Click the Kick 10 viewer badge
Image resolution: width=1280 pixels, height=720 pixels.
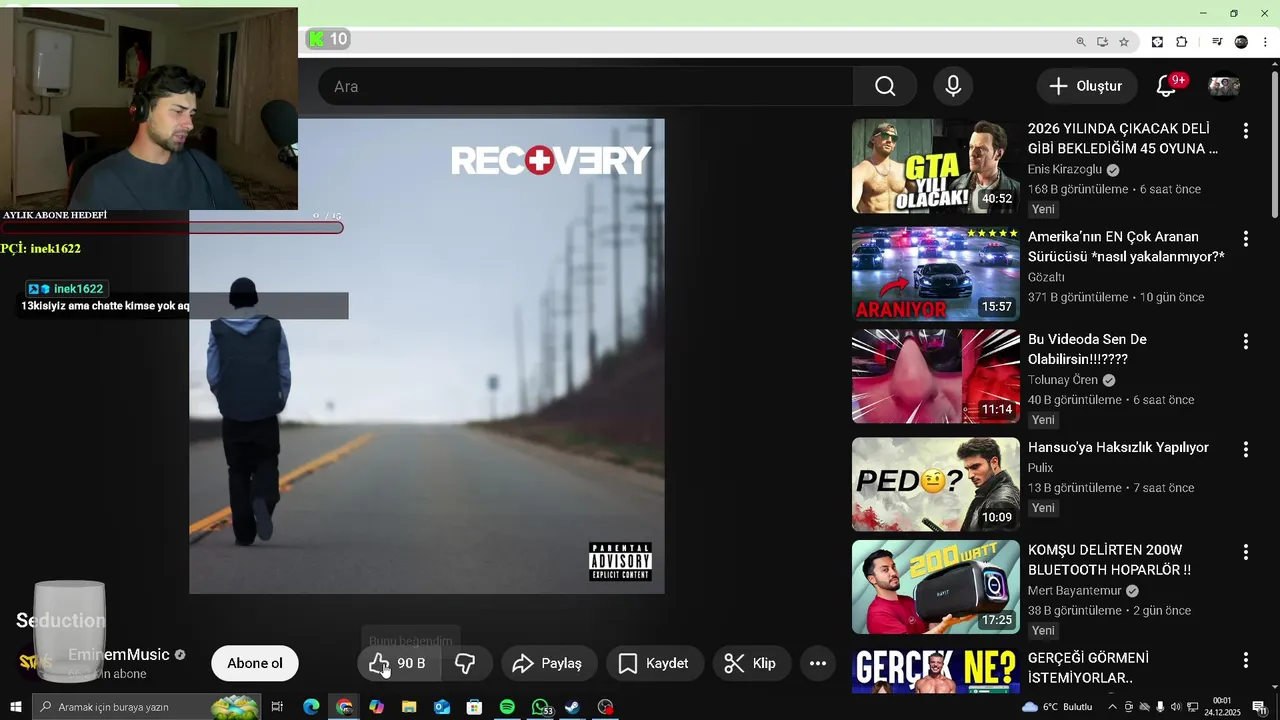(x=329, y=39)
